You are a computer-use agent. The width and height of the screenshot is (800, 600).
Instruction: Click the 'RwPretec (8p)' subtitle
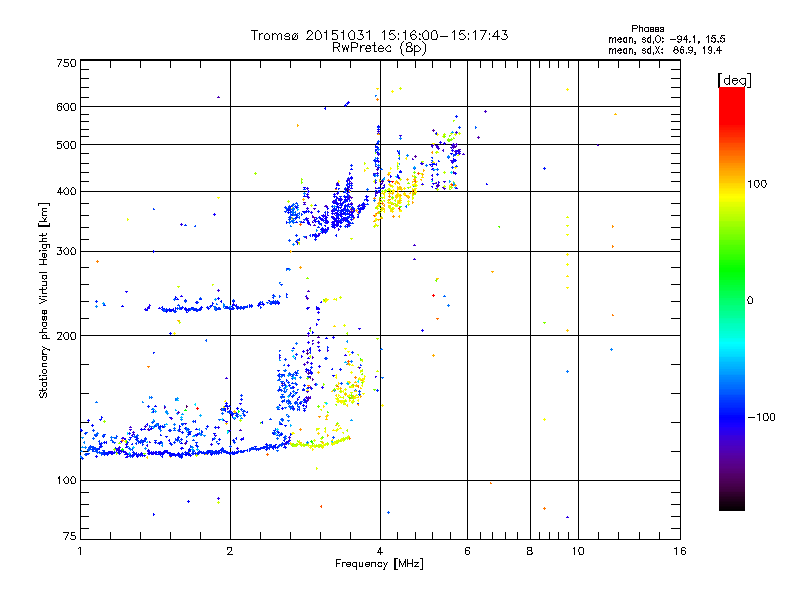[379, 48]
